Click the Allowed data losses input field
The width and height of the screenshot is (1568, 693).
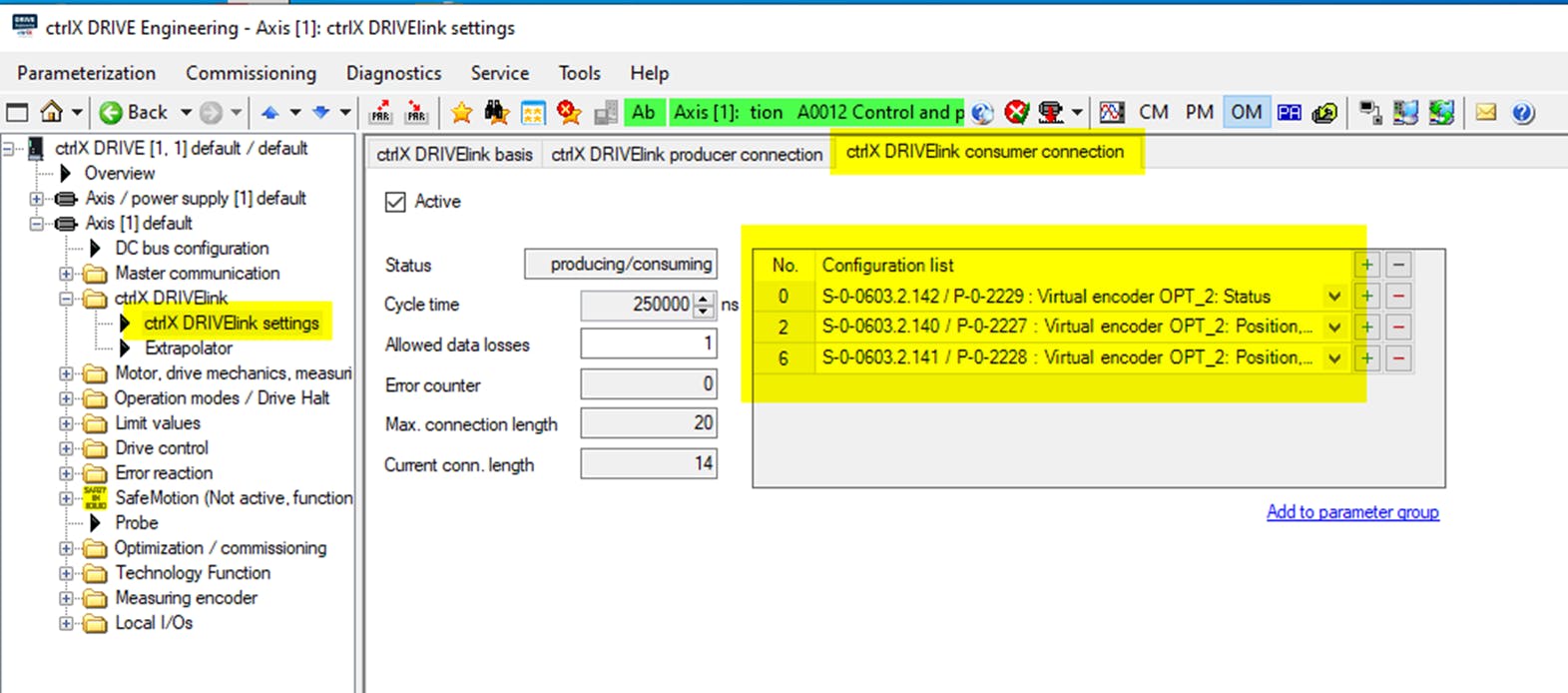(x=649, y=345)
